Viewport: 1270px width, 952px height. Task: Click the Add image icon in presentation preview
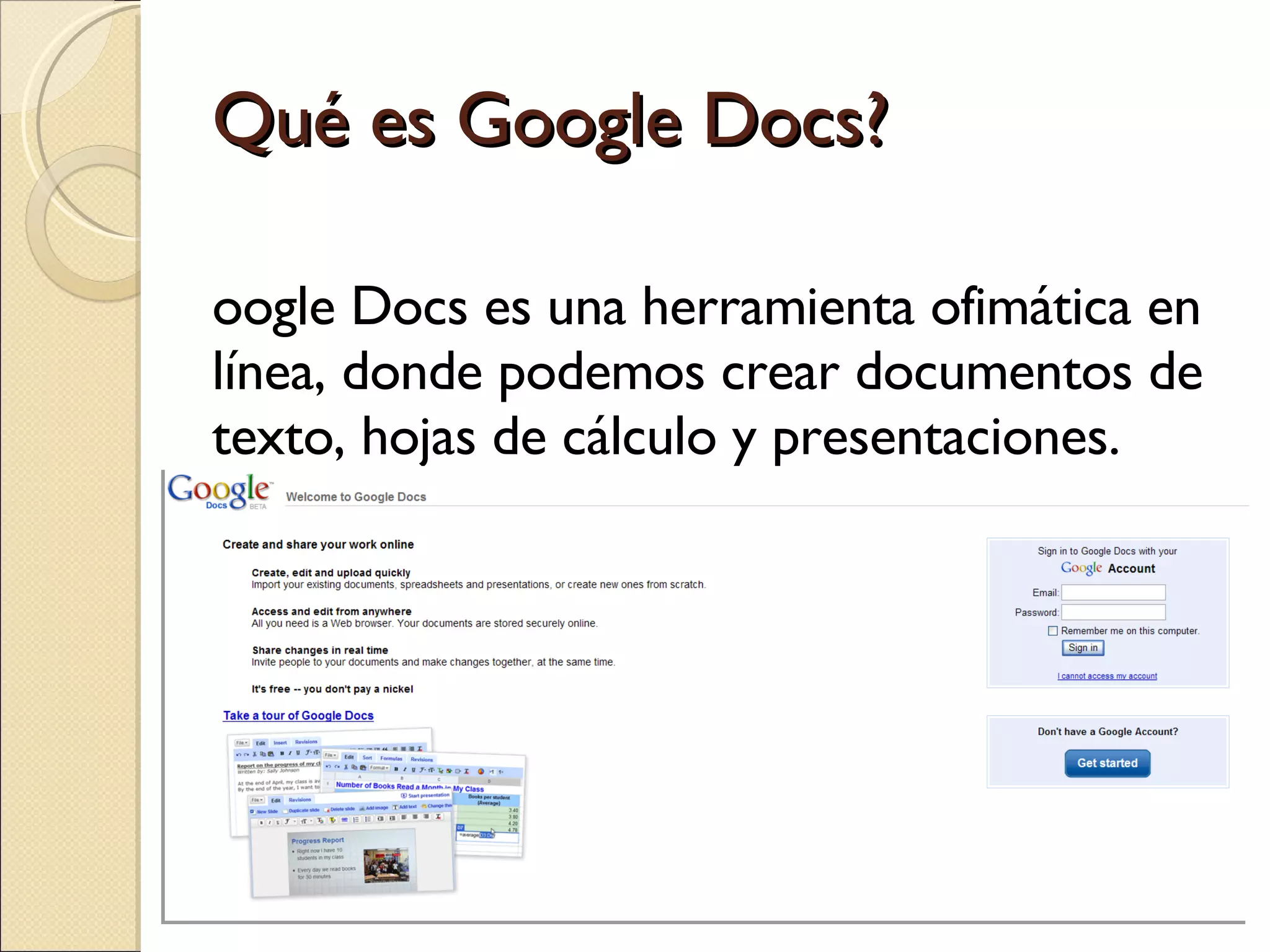pos(362,808)
